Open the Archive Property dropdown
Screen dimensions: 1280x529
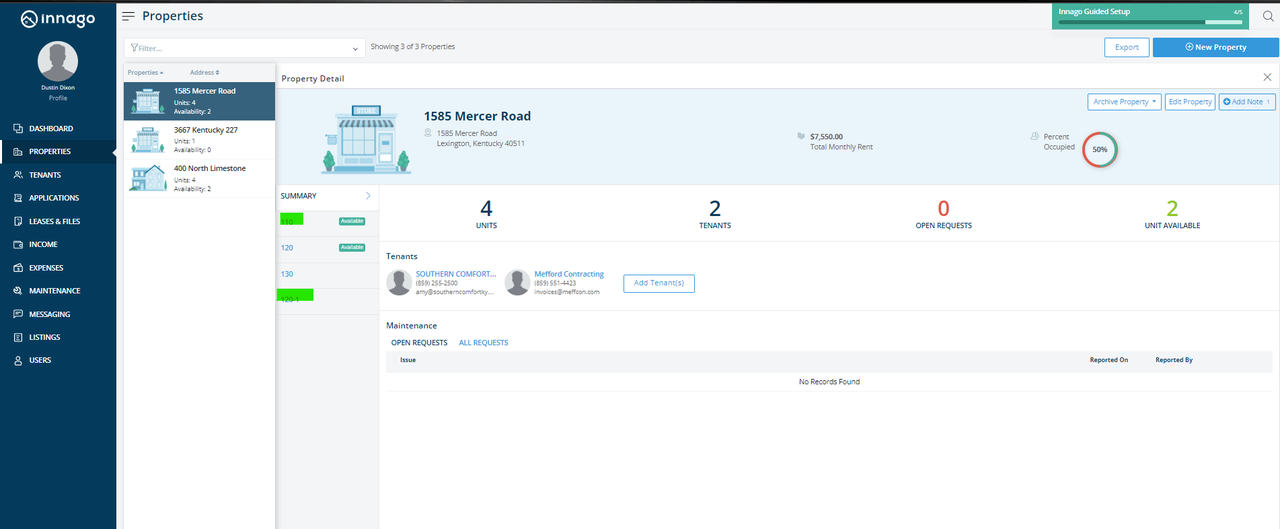point(1124,102)
